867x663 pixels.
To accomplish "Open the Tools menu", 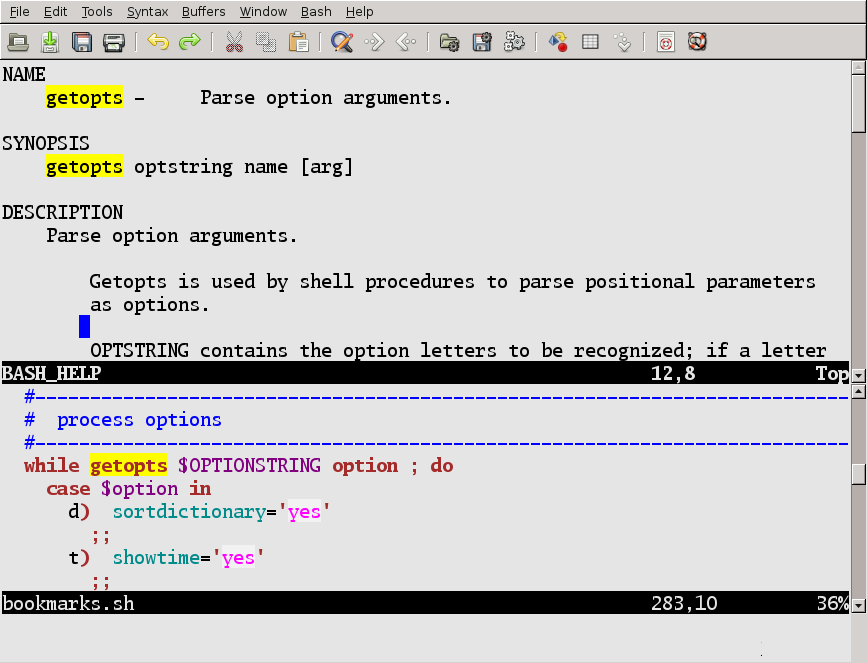I will click(x=97, y=12).
